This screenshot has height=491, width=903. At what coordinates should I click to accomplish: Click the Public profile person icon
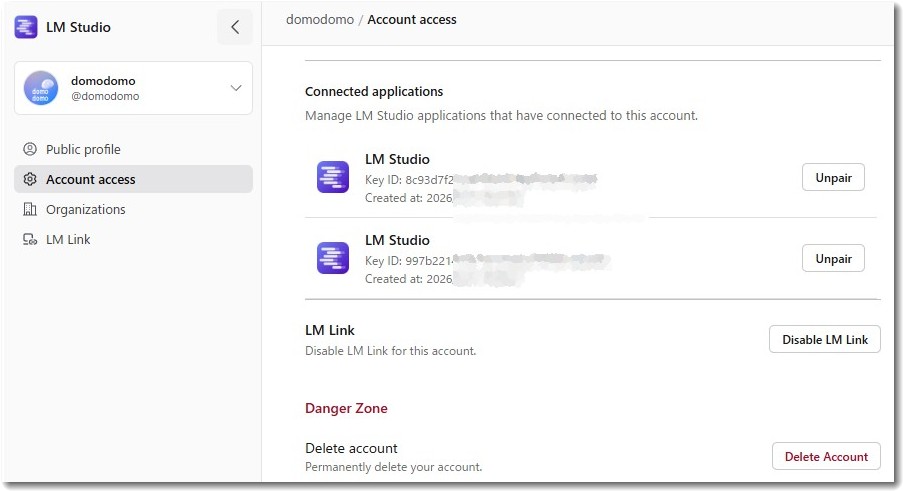(x=30, y=149)
